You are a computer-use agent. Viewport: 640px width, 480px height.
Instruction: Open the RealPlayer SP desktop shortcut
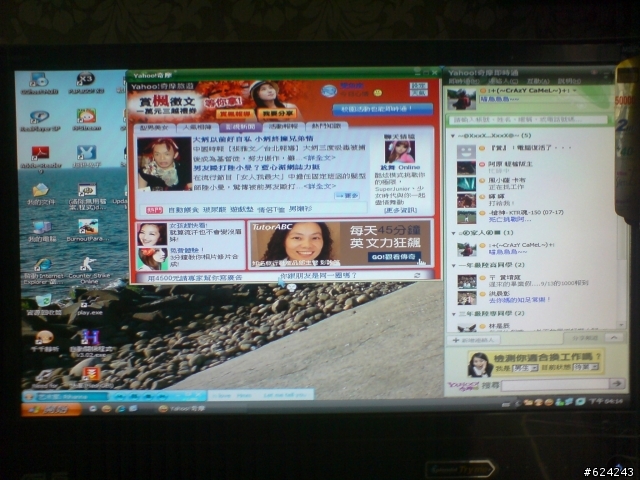[x=39, y=121]
